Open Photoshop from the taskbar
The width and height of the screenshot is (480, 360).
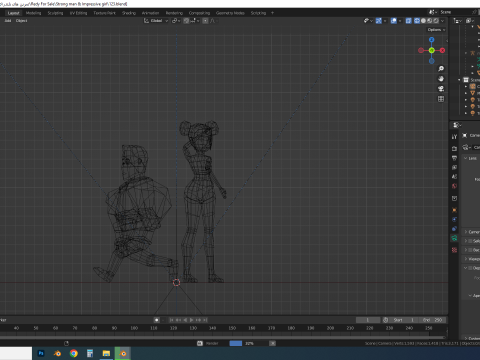[x=41, y=353]
